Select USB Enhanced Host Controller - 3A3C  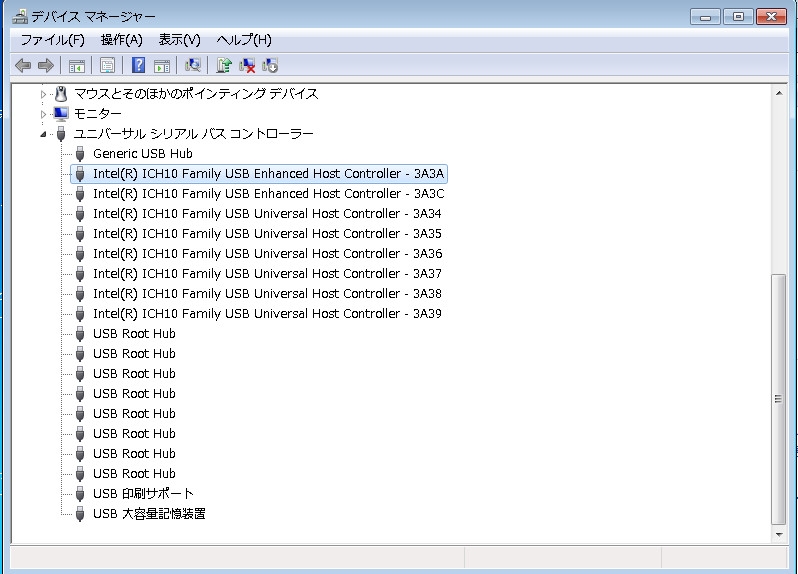(268, 194)
